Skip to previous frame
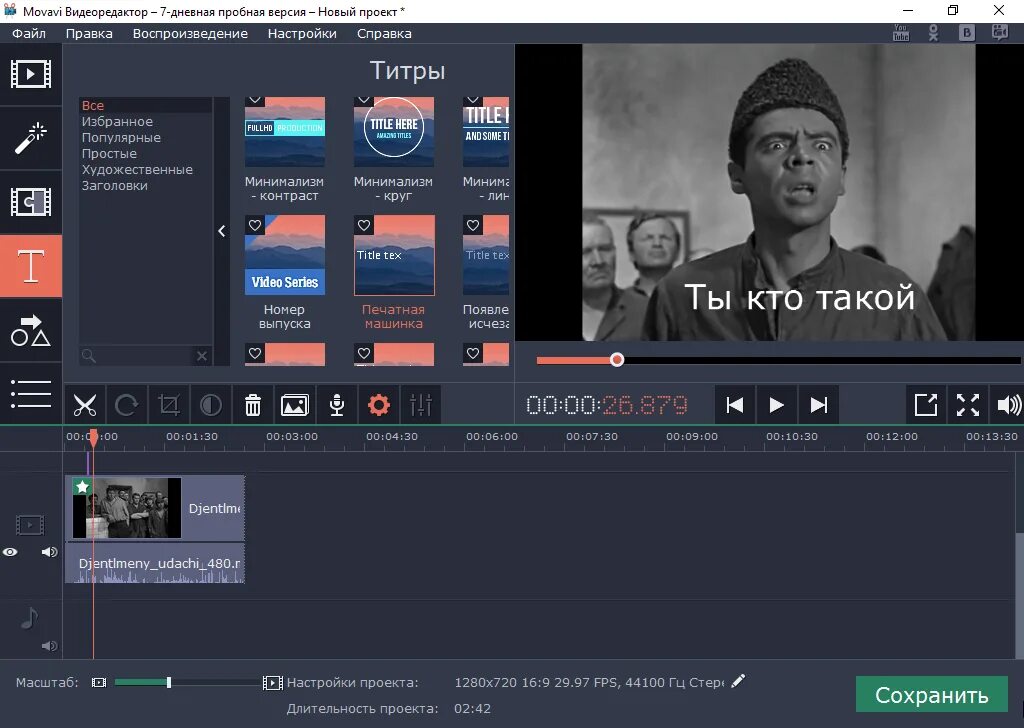This screenshot has height=728, width=1024. pyautogui.click(x=735, y=405)
